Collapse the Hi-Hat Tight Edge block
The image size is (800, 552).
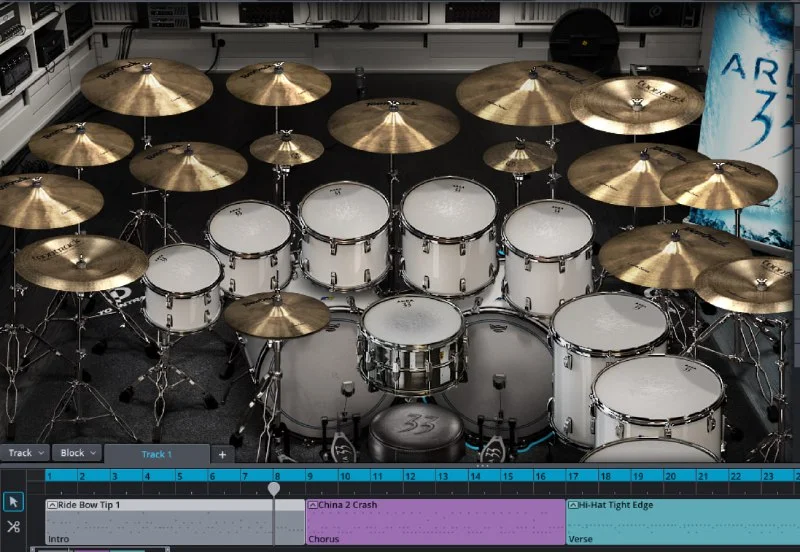[x=573, y=505]
